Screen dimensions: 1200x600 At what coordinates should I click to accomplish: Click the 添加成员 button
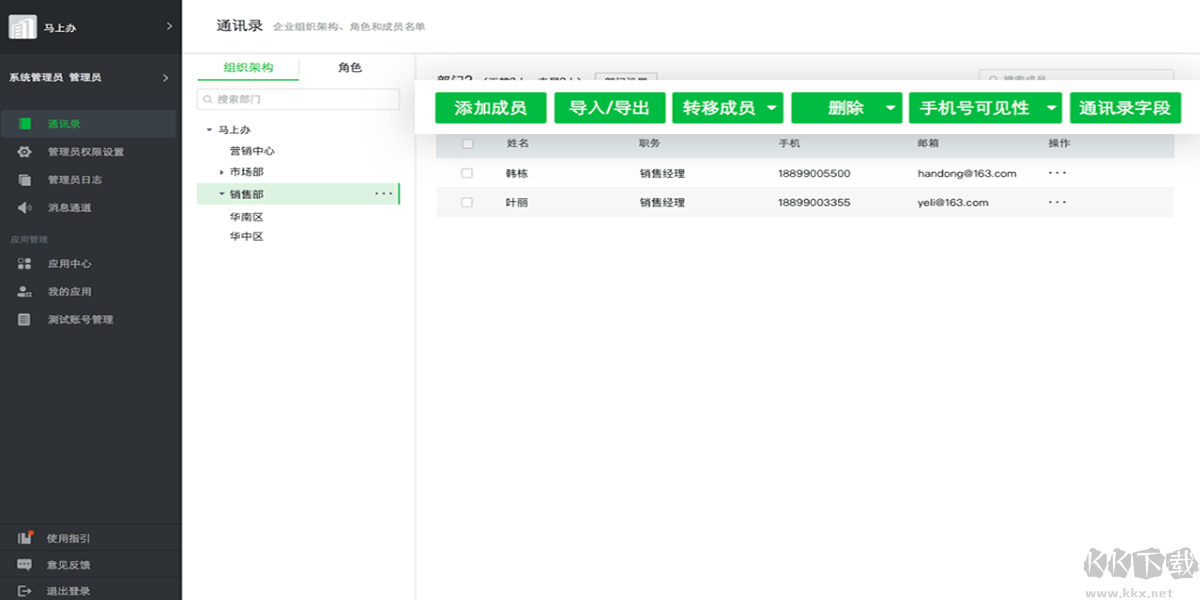click(490, 108)
